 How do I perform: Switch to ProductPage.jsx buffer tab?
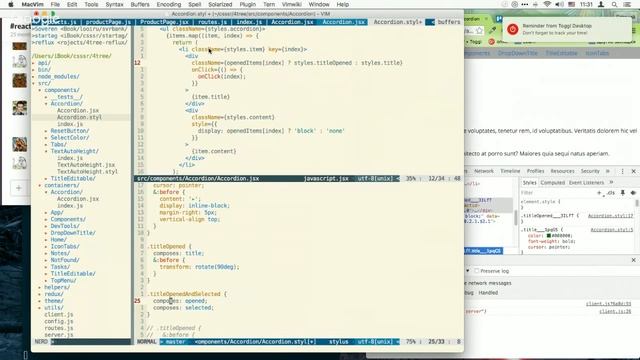pos(164,22)
